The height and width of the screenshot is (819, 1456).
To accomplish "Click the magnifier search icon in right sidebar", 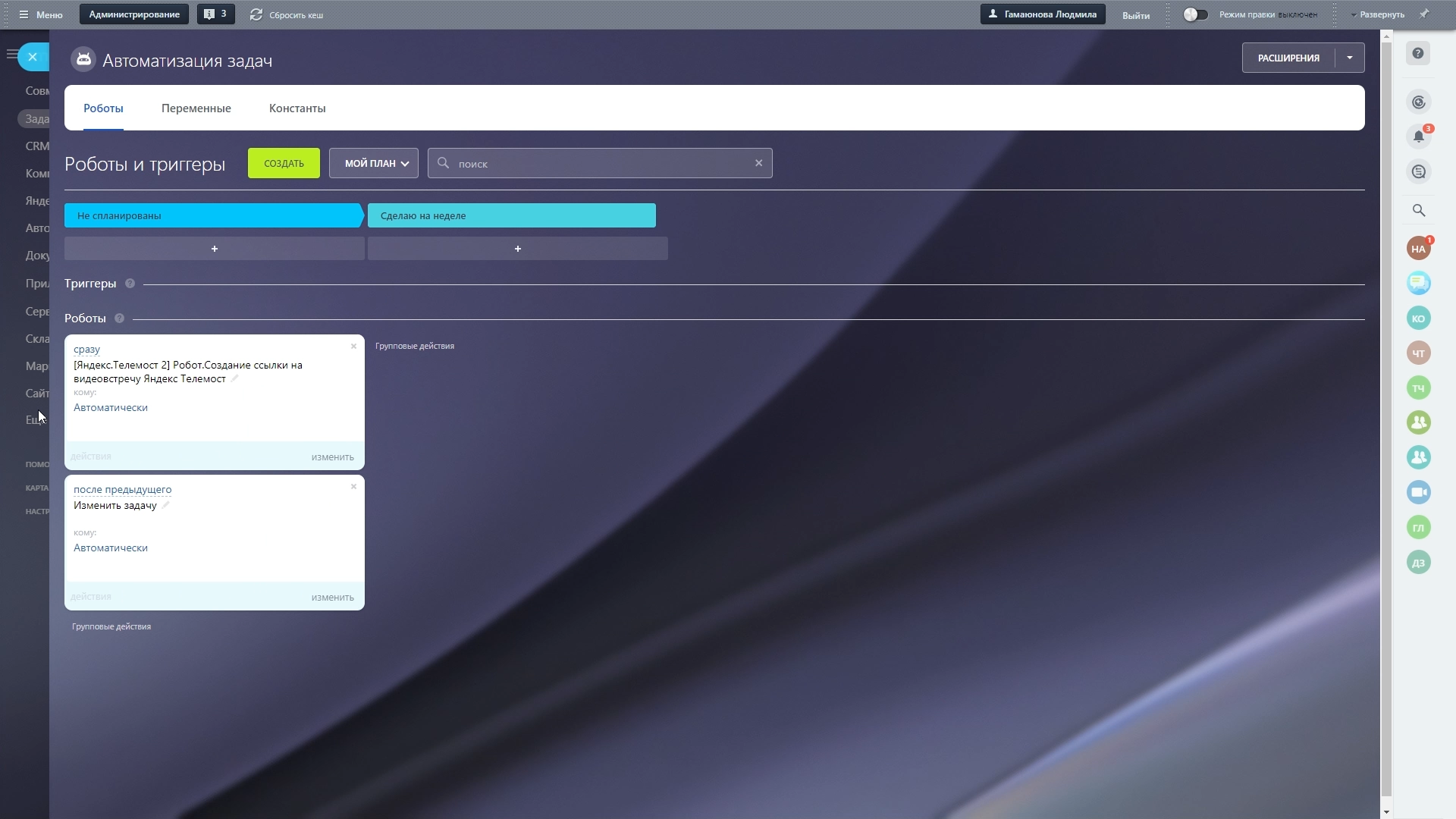I will (x=1418, y=211).
